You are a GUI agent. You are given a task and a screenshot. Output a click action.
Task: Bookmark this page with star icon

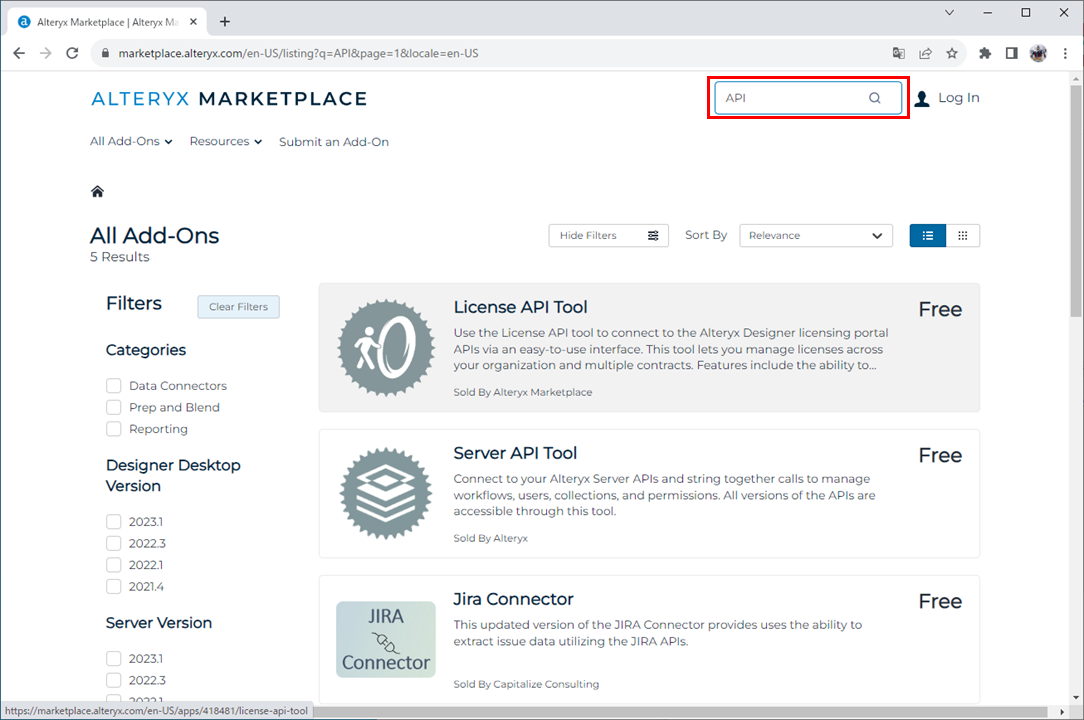[x=952, y=53]
